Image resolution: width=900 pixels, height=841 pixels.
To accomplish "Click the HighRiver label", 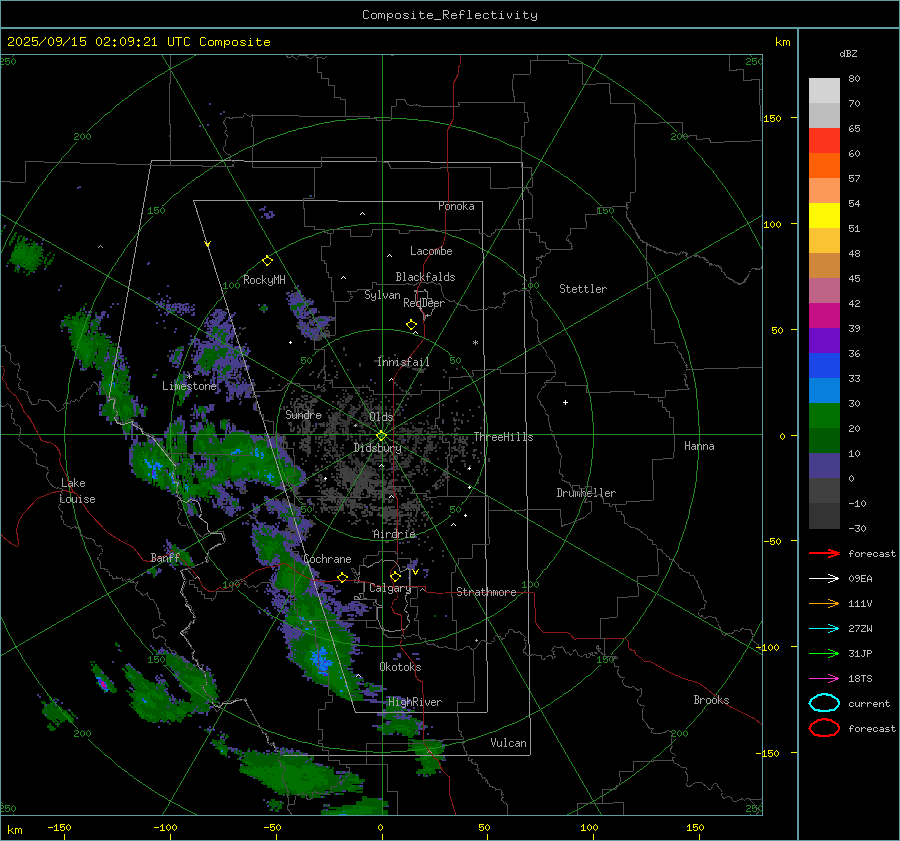I will click(415, 702).
